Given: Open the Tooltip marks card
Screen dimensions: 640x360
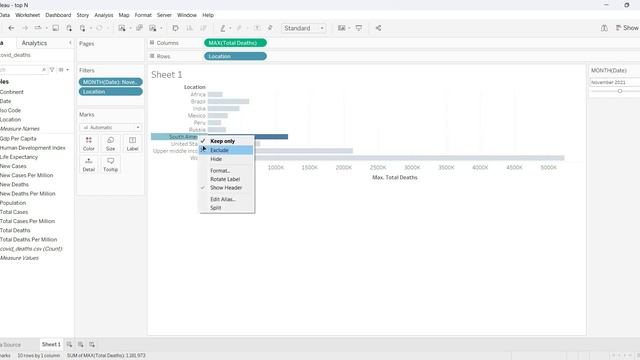Looking at the screenshot, I should (x=110, y=164).
